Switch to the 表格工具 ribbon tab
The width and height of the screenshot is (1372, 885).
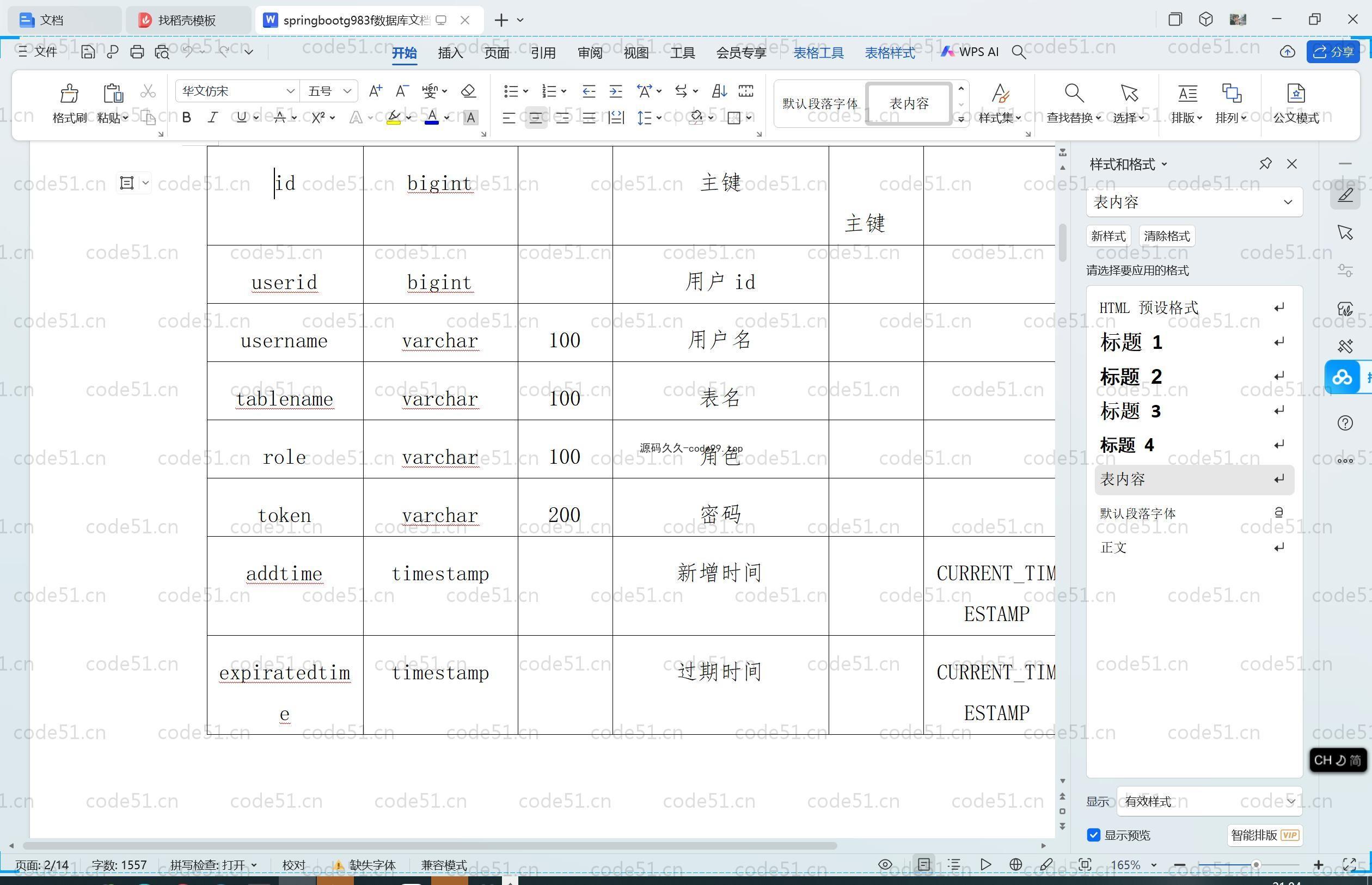click(818, 52)
